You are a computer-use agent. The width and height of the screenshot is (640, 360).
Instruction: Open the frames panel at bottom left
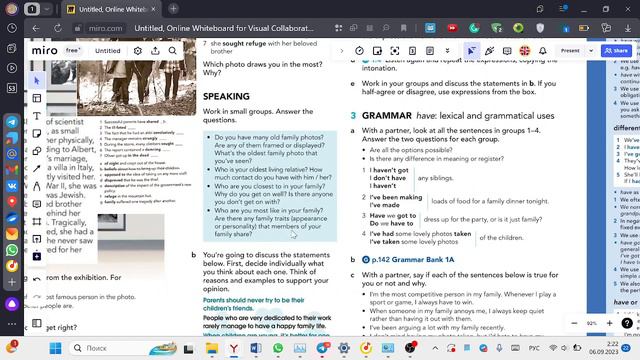[37, 323]
